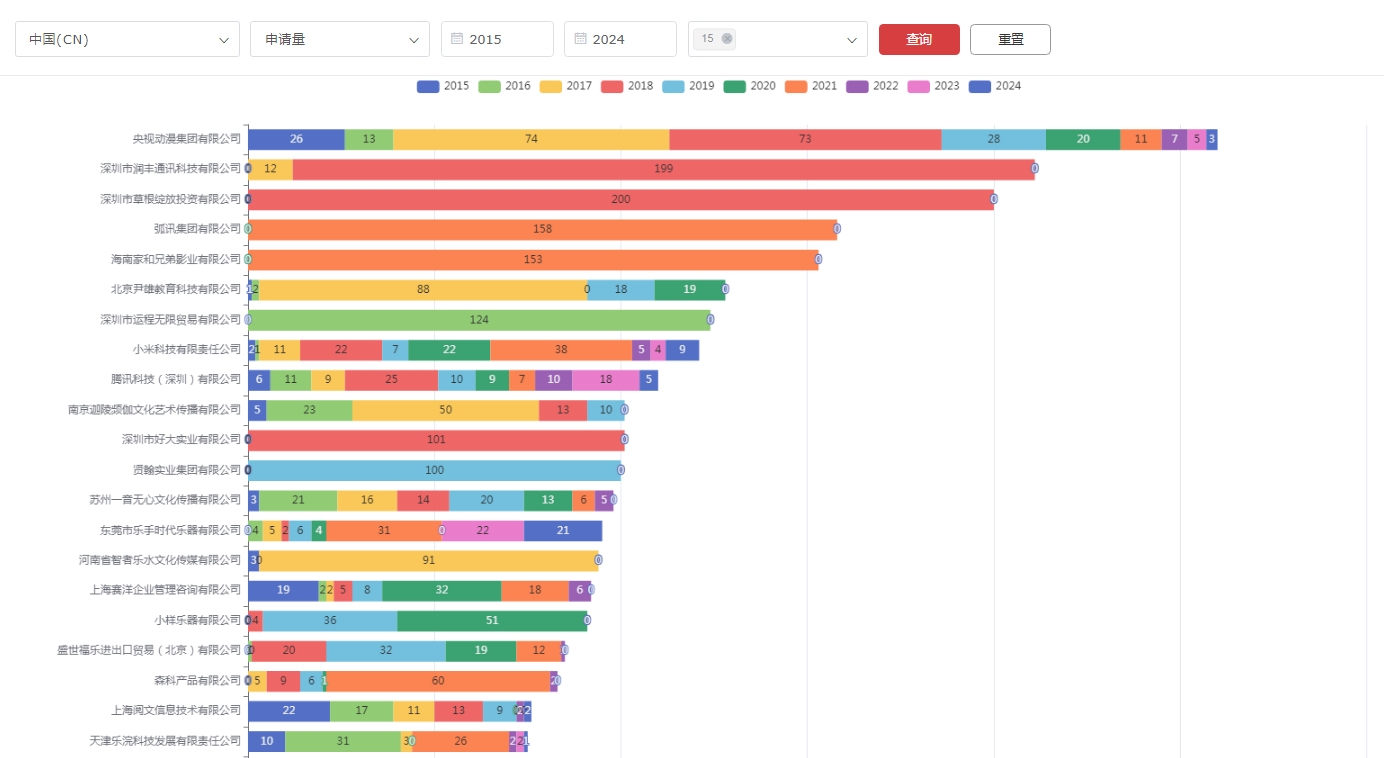Select the 88 segment for 北京尹雄教育科技有限公司
1384x758 pixels.
tap(423, 289)
